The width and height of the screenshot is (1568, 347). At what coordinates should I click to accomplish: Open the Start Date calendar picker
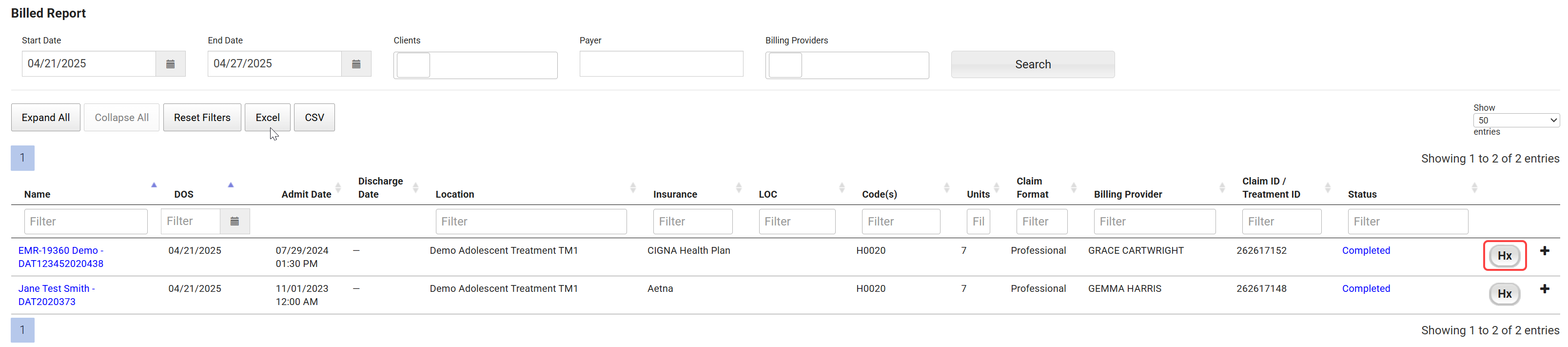[x=171, y=64]
